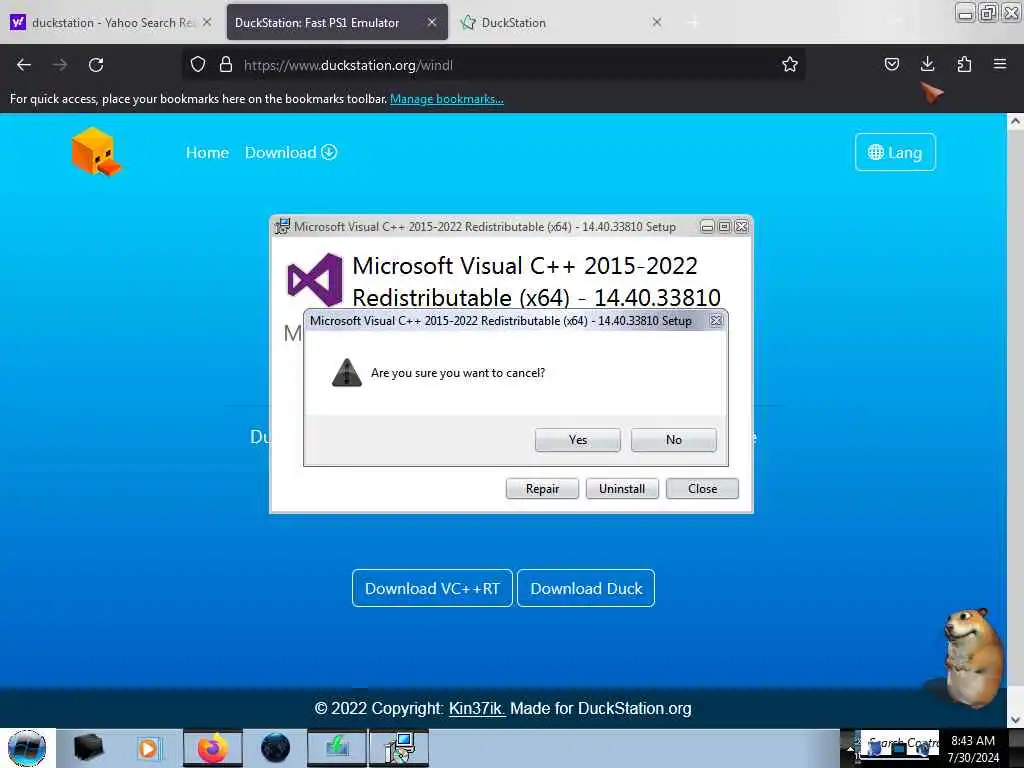Open the browser Downloads panel
The height and width of the screenshot is (768, 1024).
coord(927,65)
